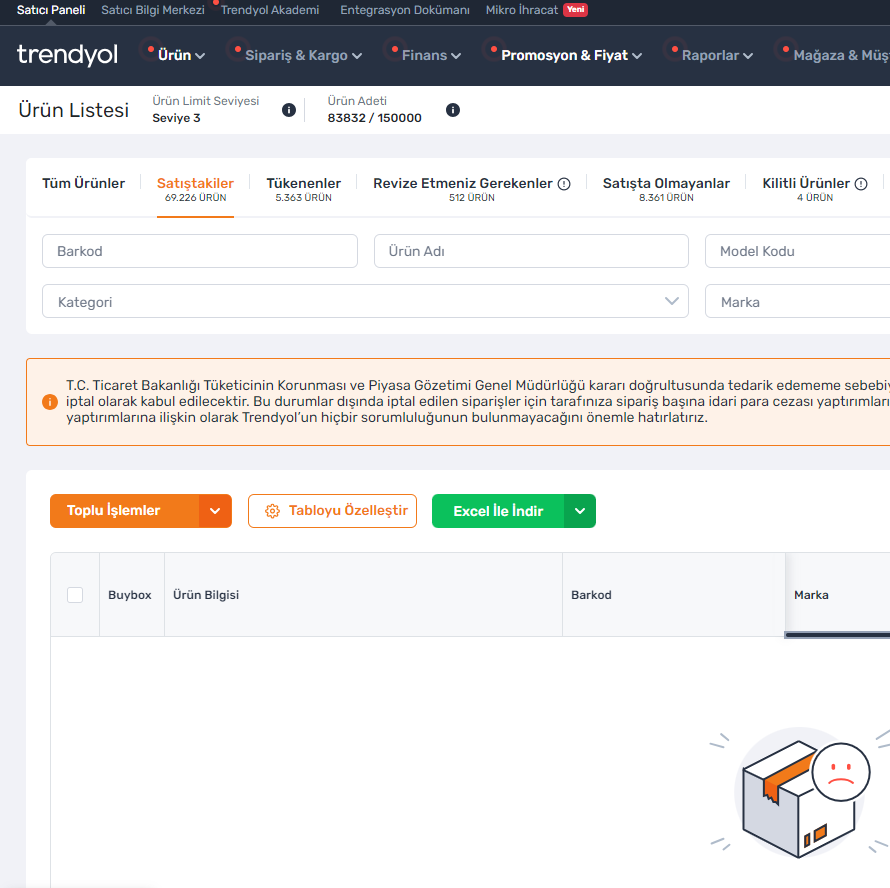Click gear icon in Tabloyu Özelleştir button
Viewport: 890px width, 888px height.
click(272, 511)
